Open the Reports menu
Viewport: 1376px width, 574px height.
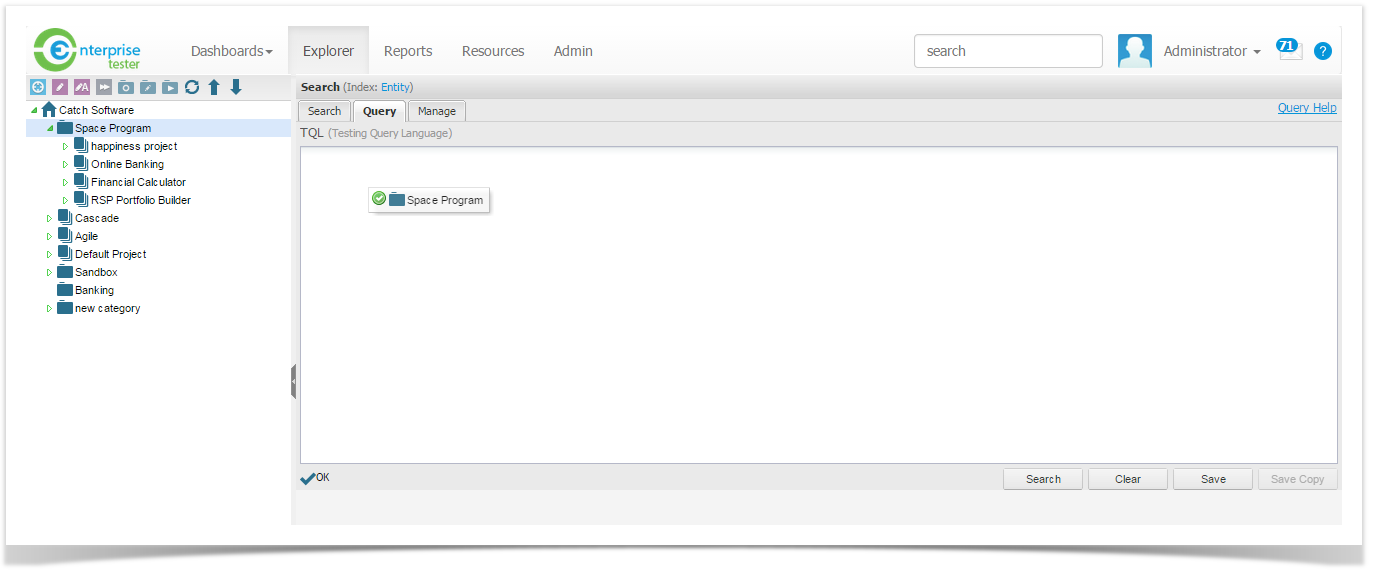point(408,51)
